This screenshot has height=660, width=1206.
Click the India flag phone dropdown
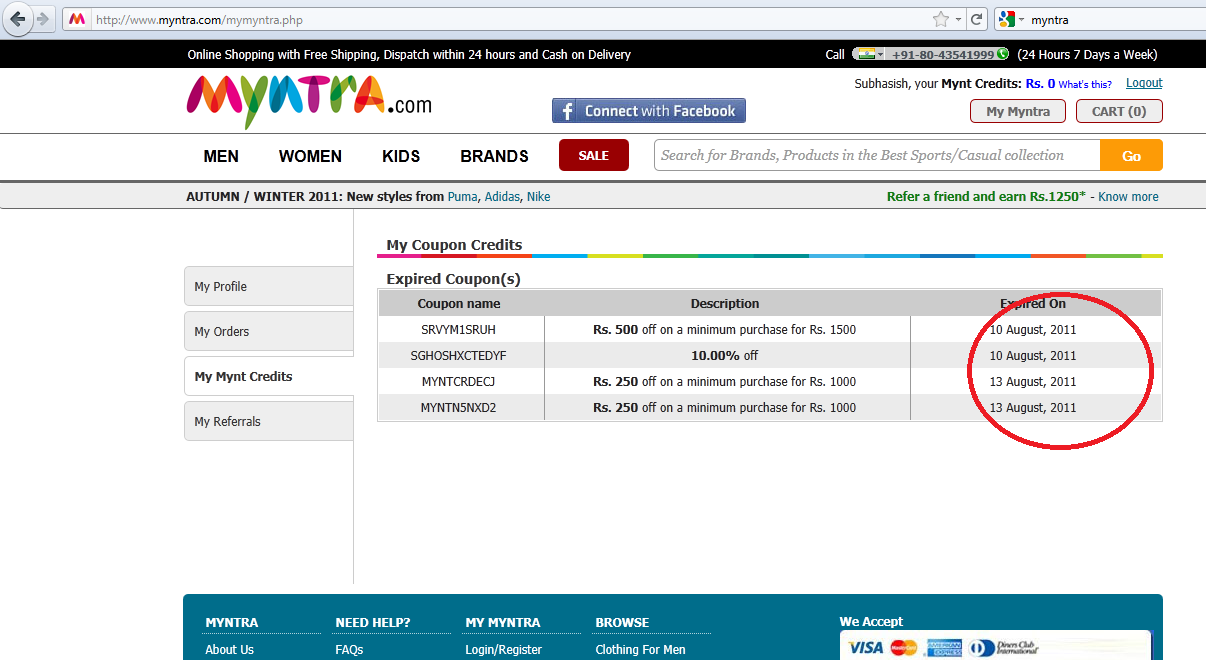pyautogui.click(x=868, y=55)
